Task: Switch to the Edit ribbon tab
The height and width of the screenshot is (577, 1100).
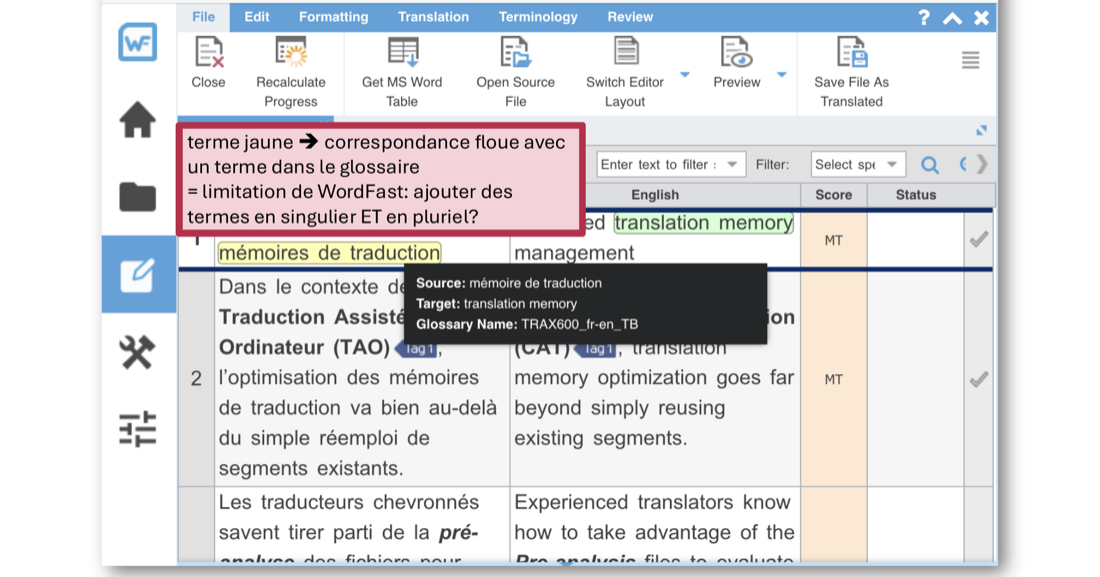Action: (x=257, y=17)
